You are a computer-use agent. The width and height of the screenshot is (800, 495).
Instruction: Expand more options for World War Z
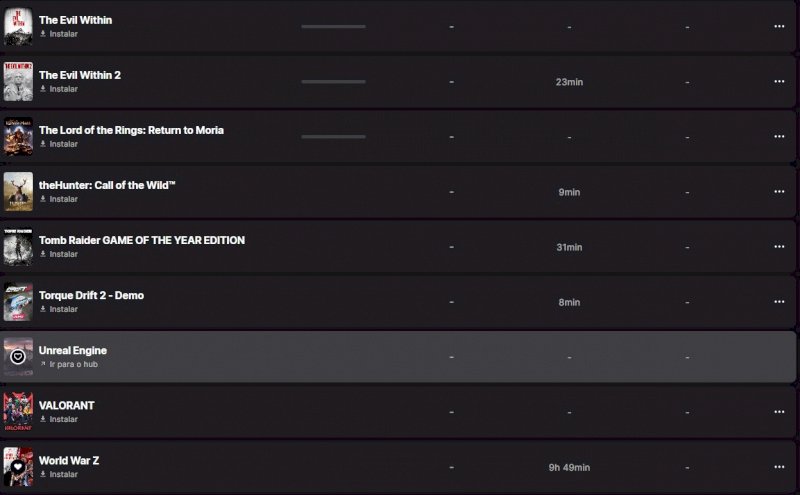[x=779, y=467]
